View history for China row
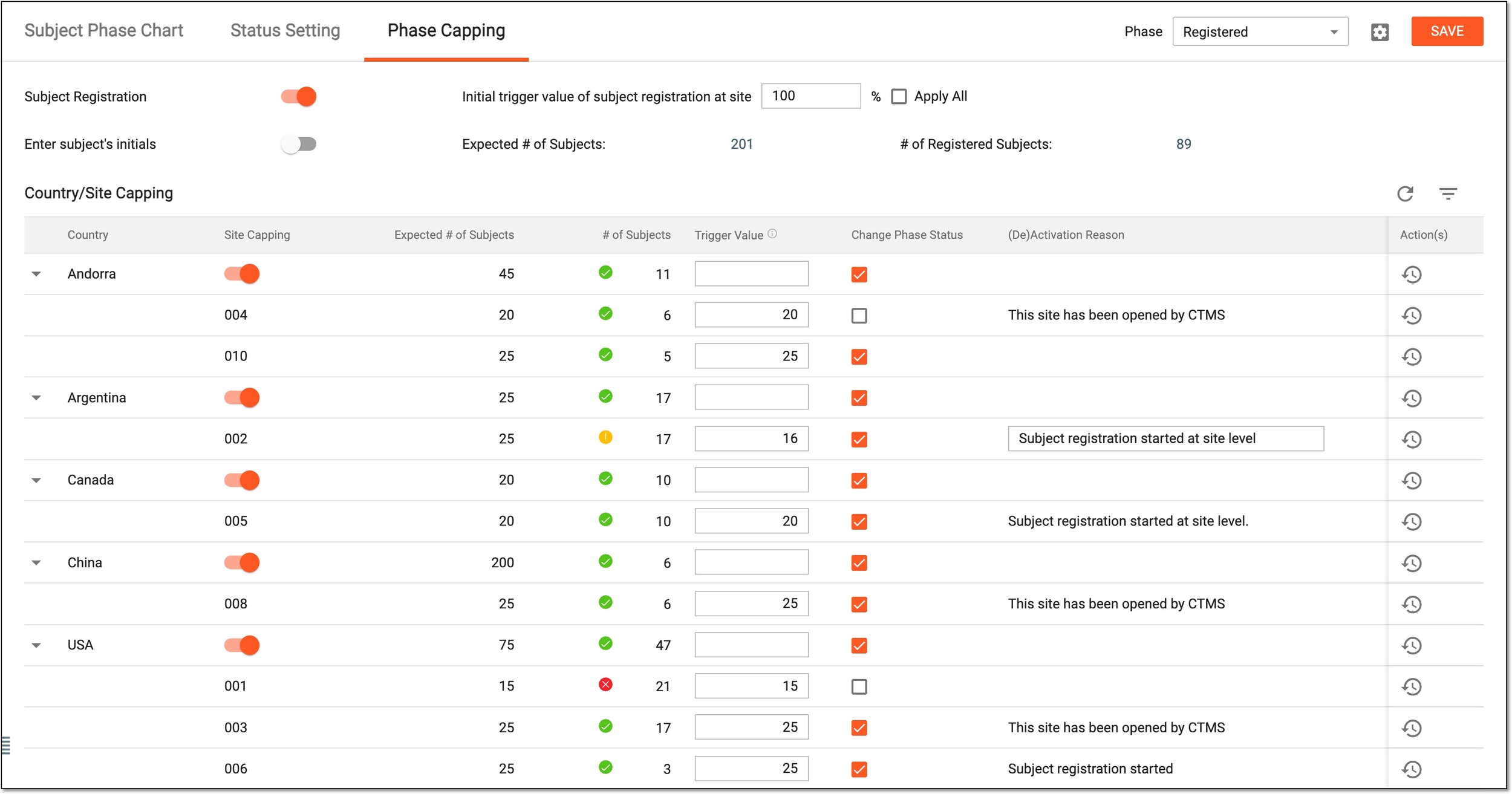 click(x=1412, y=564)
